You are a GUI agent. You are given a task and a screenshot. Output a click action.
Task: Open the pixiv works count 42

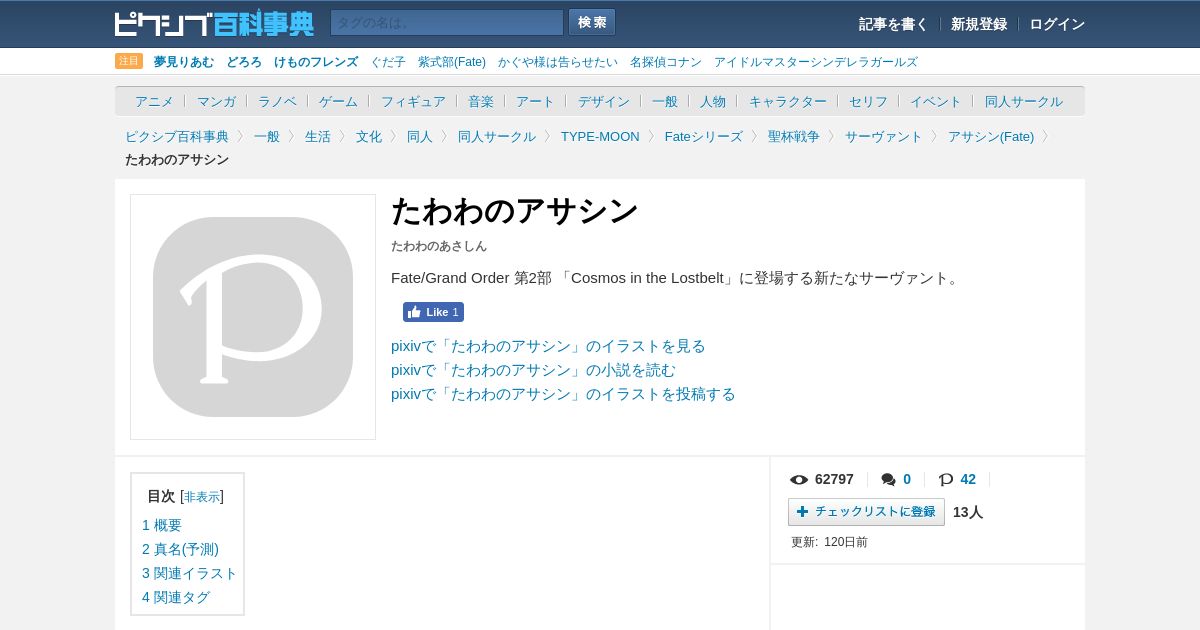[x=968, y=479]
